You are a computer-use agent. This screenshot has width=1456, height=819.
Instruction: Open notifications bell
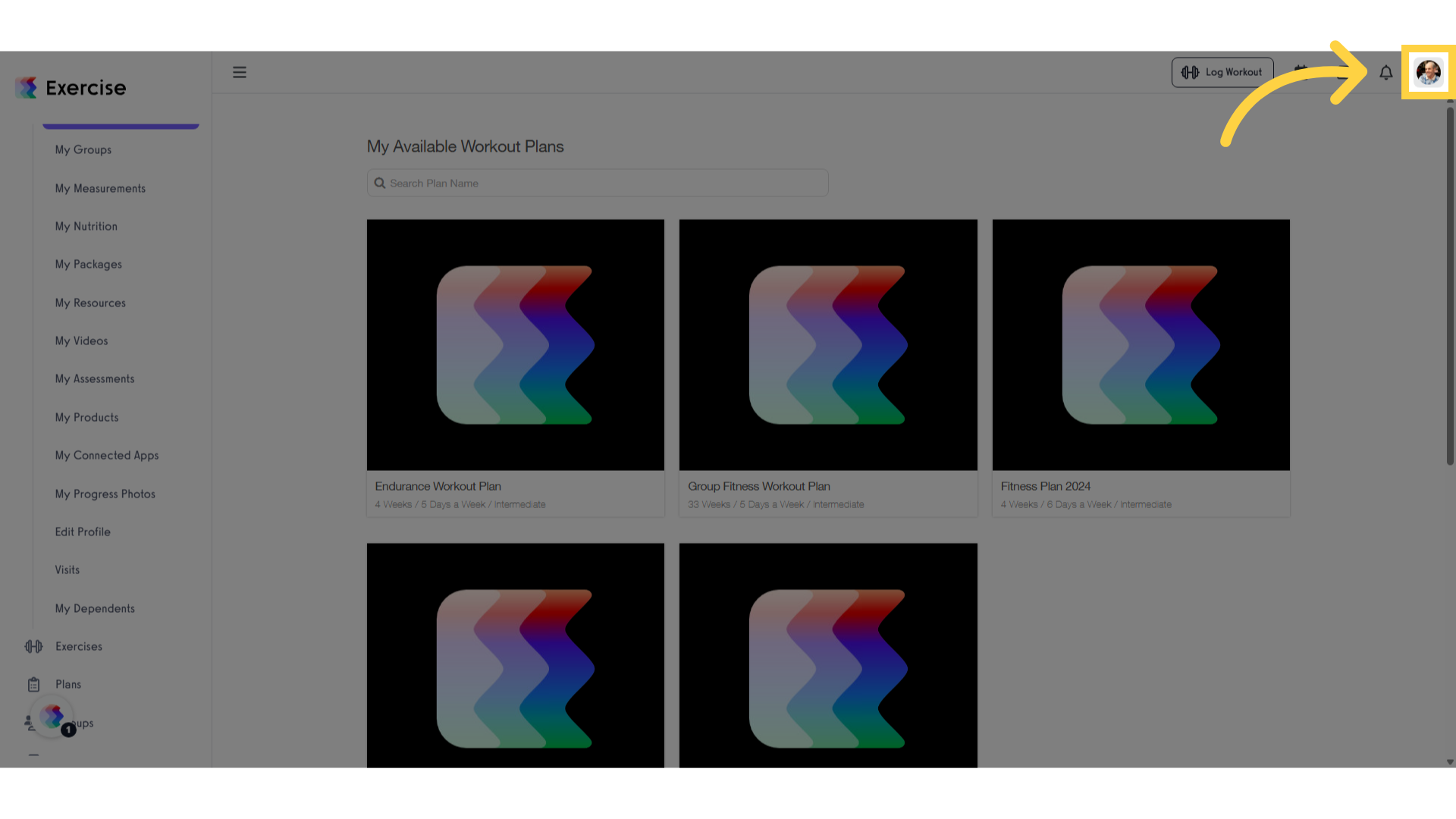pos(1385,73)
